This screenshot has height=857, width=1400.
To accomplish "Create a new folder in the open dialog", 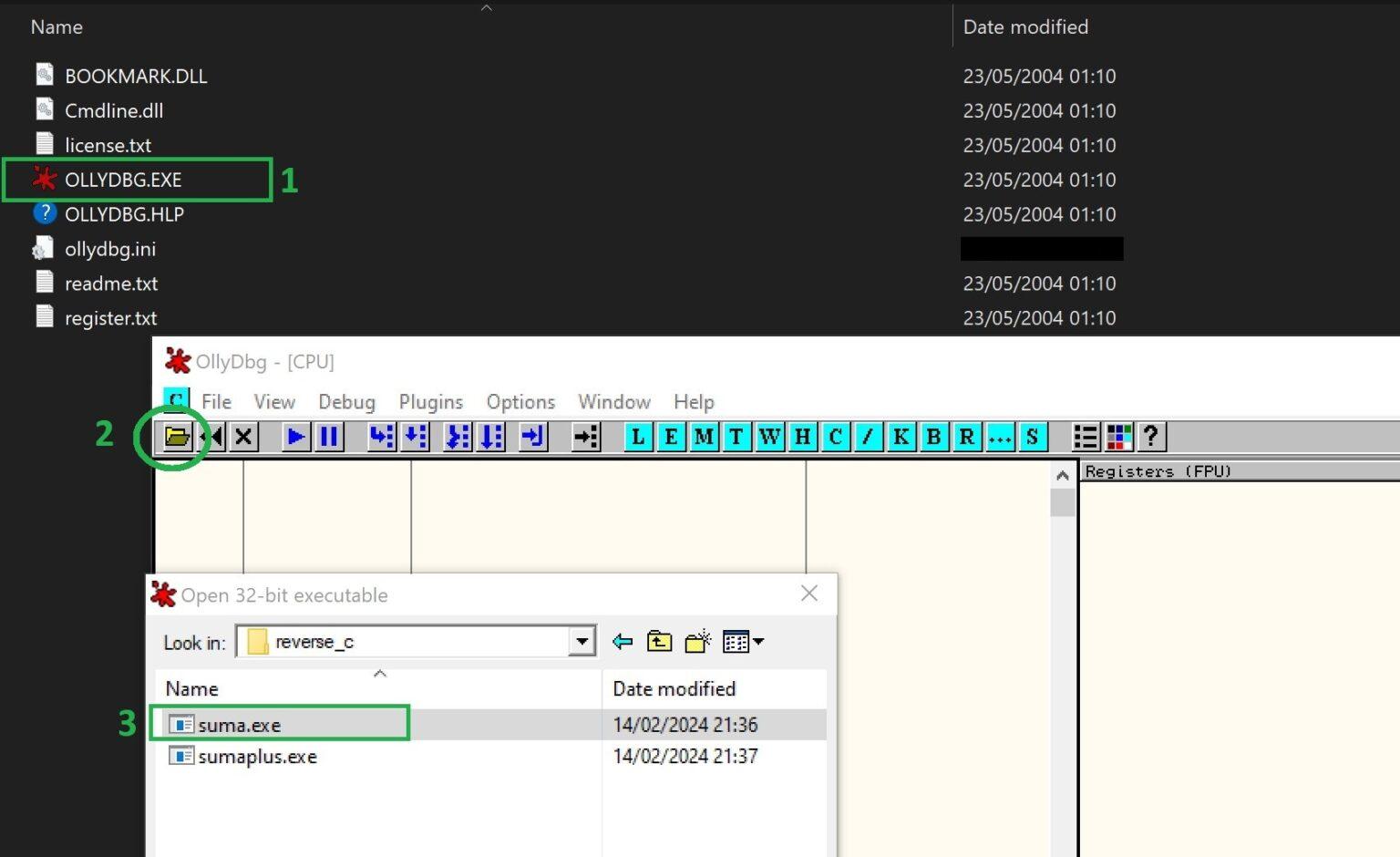I will [696, 641].
